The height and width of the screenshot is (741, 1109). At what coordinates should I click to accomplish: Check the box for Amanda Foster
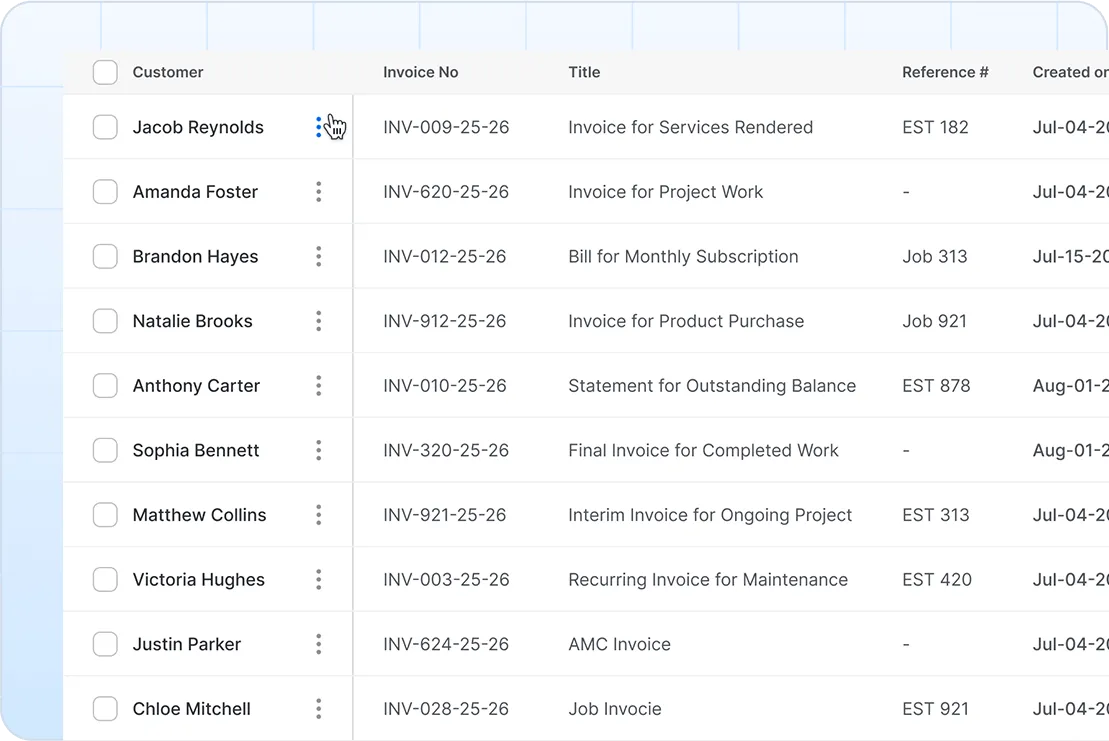coord(105,192)
